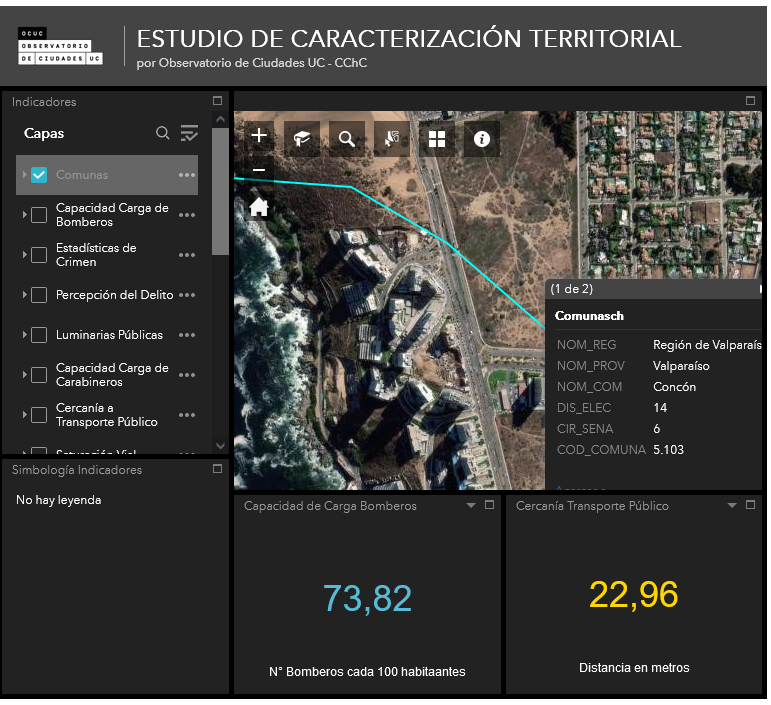Viewport: 771px width, 705px height.
Task: Open options for Capacidad Carga de Bomberos layer
Action: click(187, 215)
